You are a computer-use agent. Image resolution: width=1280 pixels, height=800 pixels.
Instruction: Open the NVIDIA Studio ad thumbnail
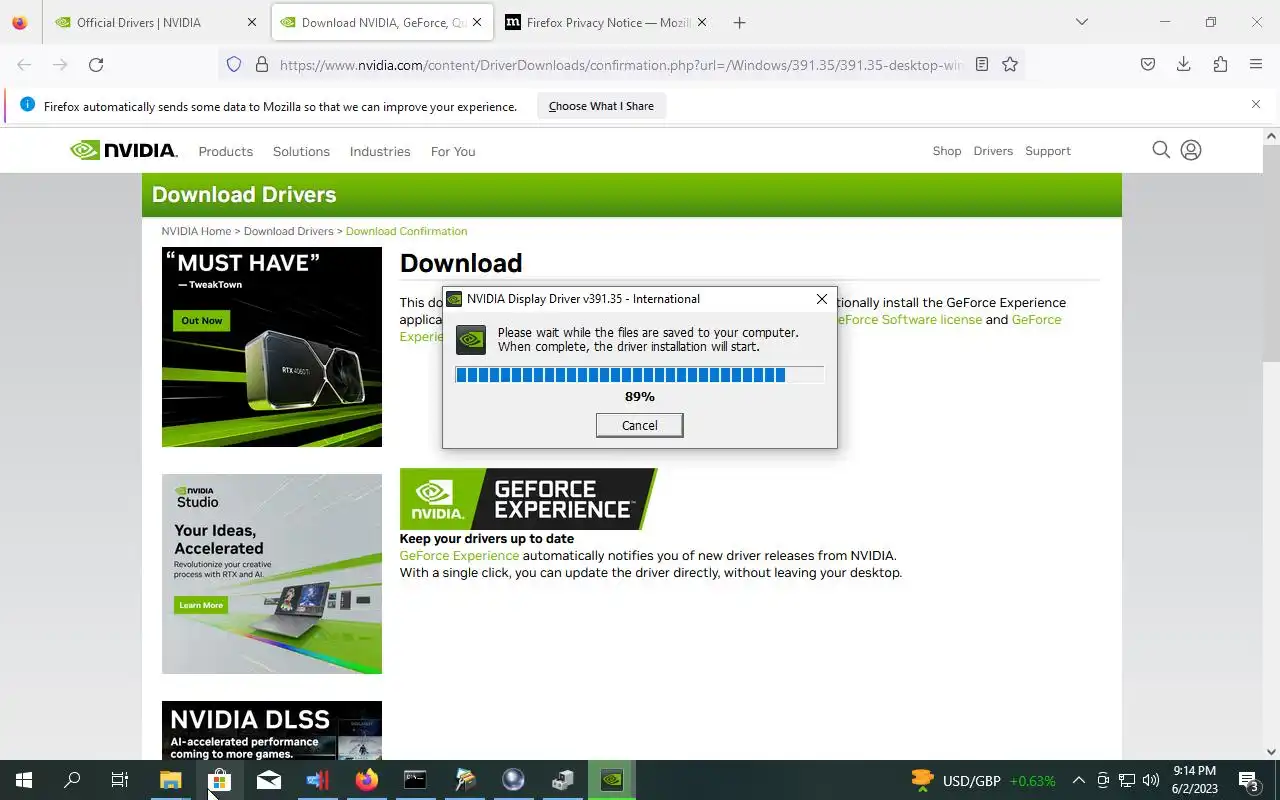(272, 574)
